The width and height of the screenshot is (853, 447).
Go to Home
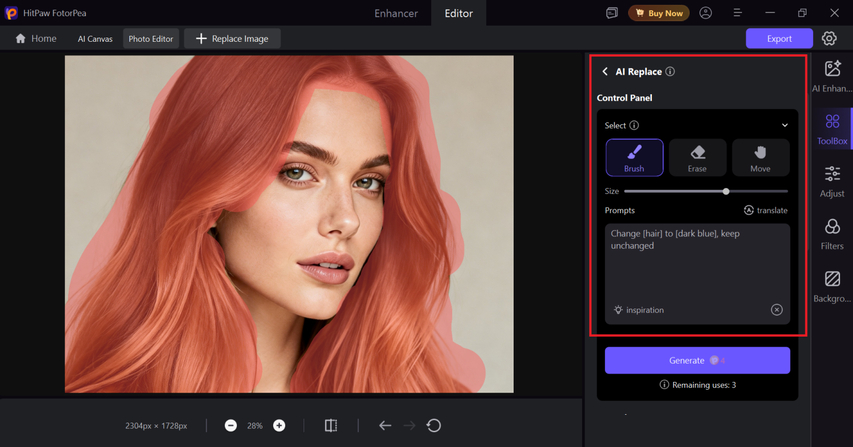[36, 39]
